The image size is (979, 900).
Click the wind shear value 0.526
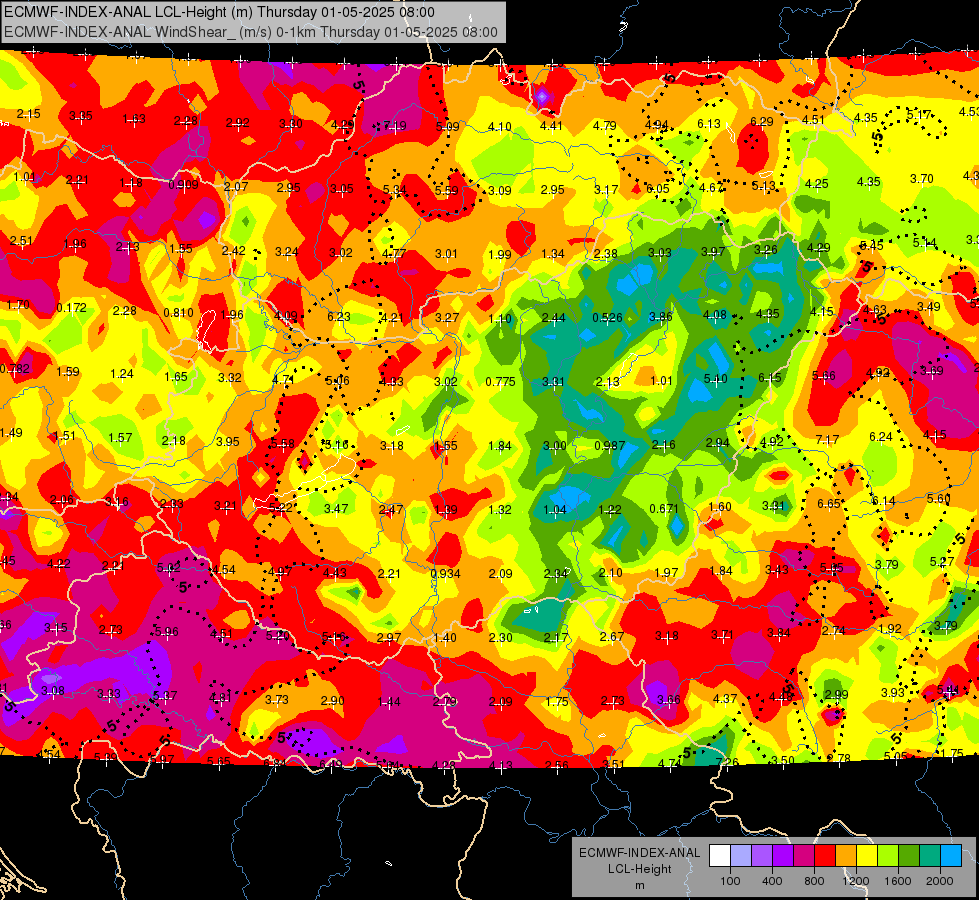click(x=608, y=317)
